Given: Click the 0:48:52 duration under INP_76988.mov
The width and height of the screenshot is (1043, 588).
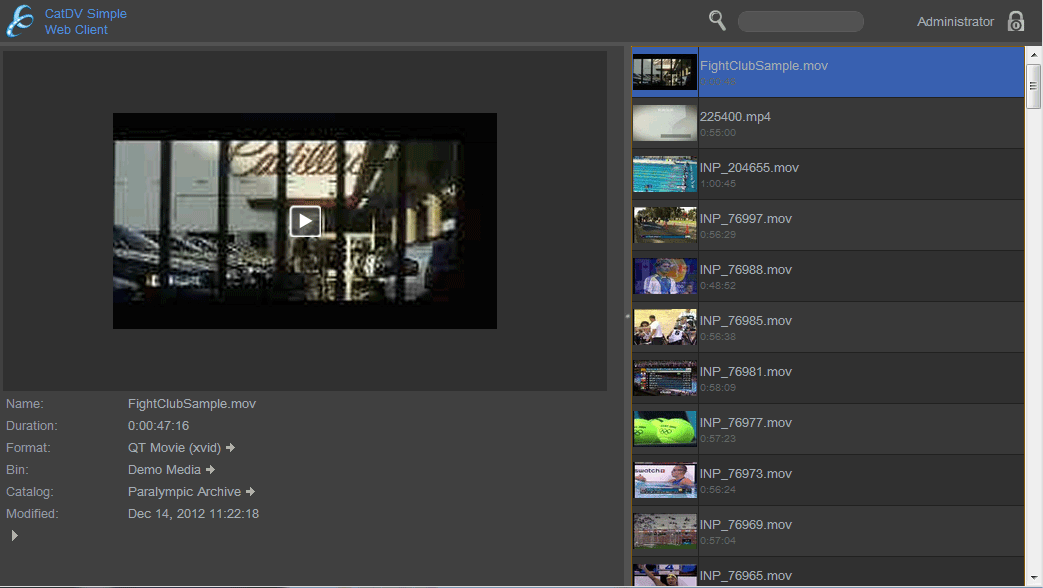Looking at the screenshot, I should click(x=718, y=285).
